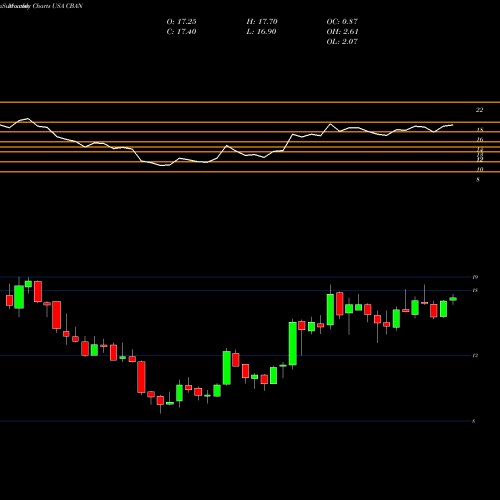This screenshot has height=500, width=500.
Task: Click the '16' label on upper line-chart axis
Action: pyautogui.click(x=480, y=140)
